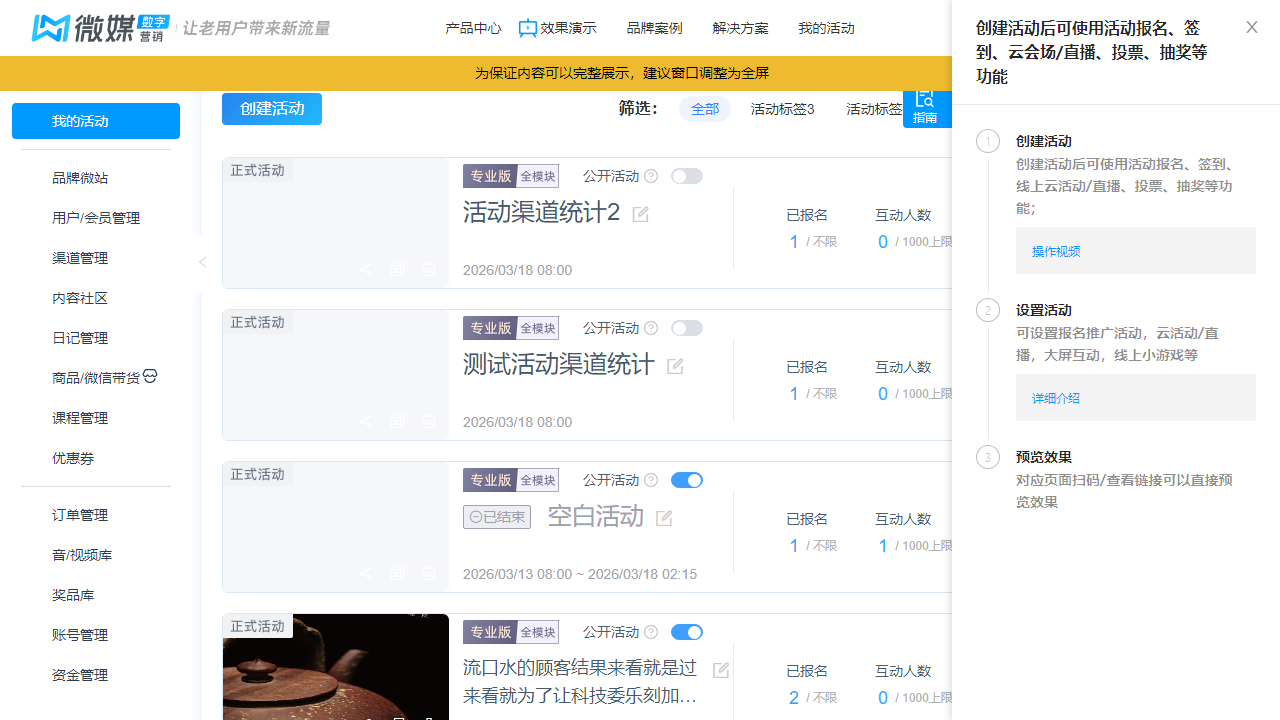The image size is (1280, 720).
Task: View help tooltip icon next to first 公开活动
Action: (x=650, y=176)
